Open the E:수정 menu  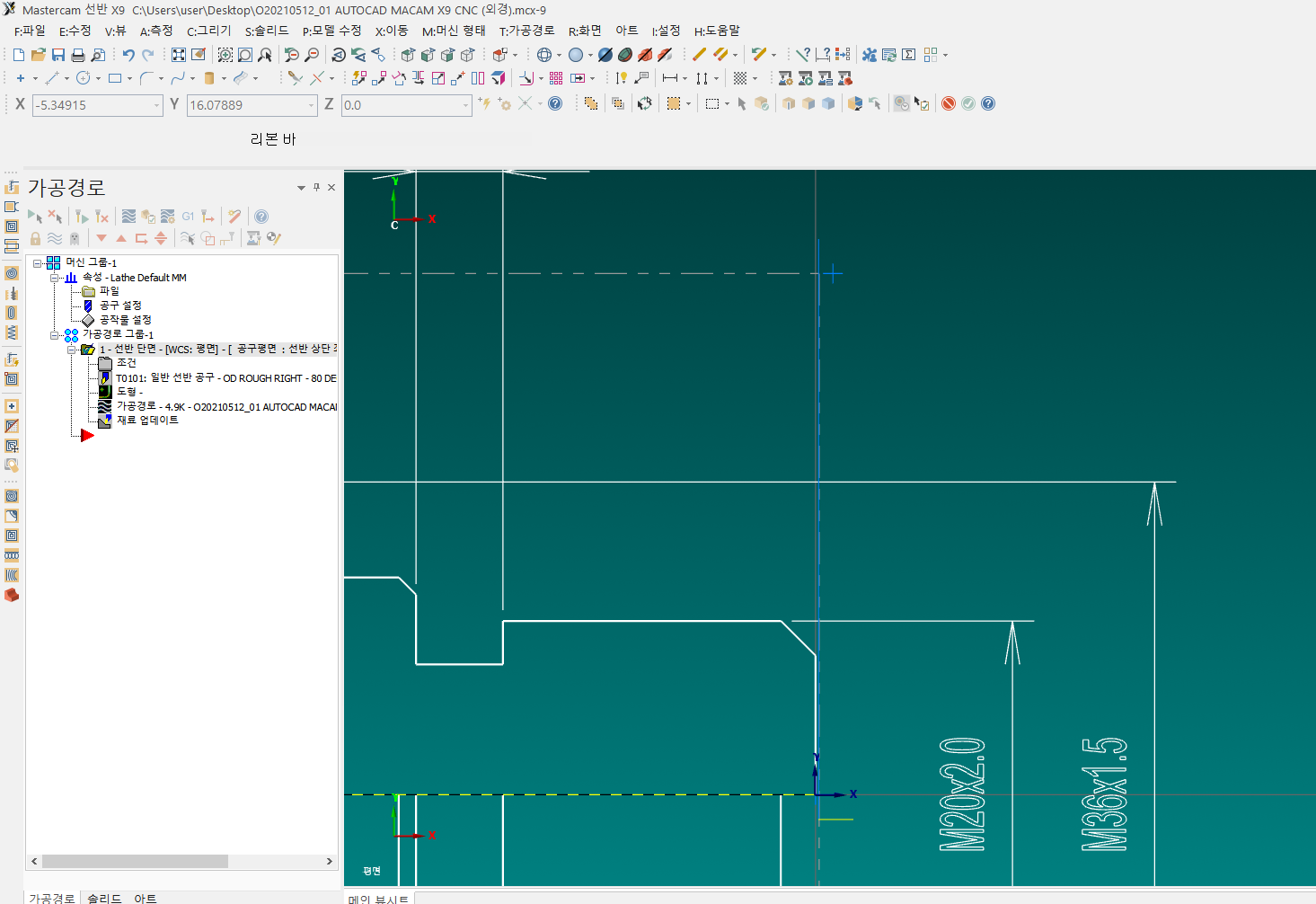(x=75, y=31)
